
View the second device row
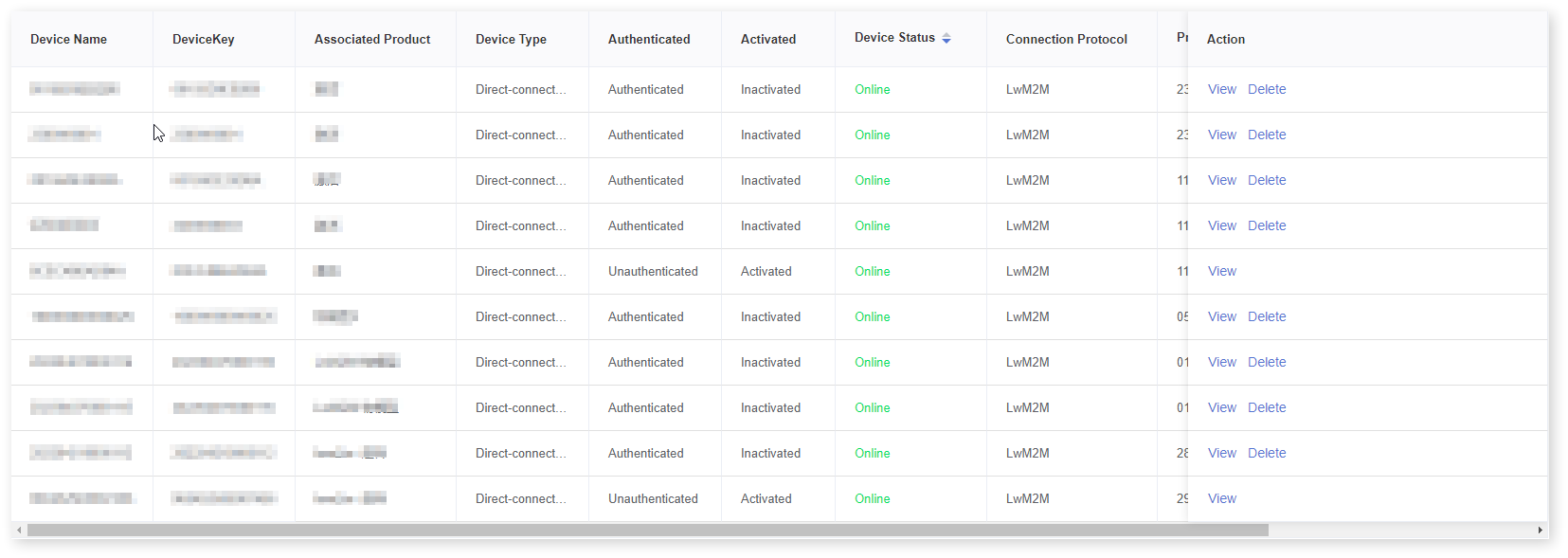(1221, 135)
